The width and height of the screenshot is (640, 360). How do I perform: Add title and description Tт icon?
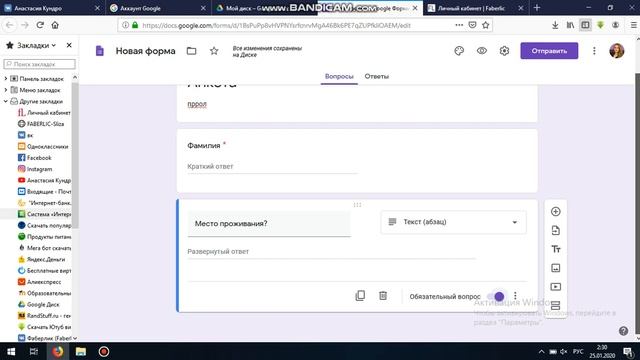coord(556,249)
